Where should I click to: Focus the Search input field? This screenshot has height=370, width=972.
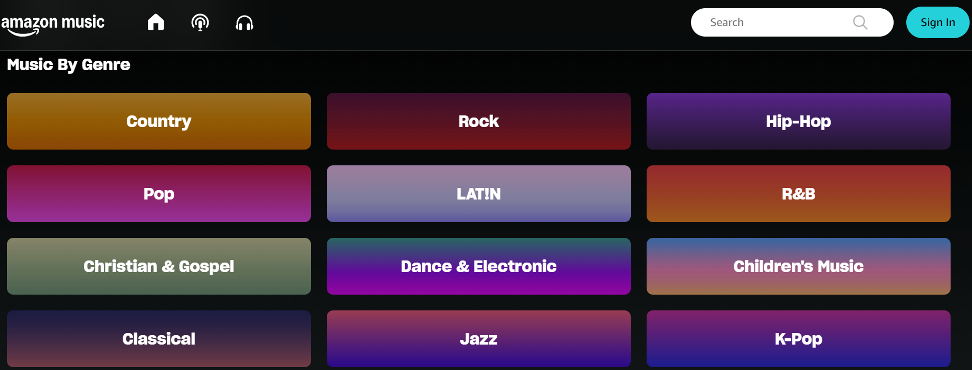point(792,22)
